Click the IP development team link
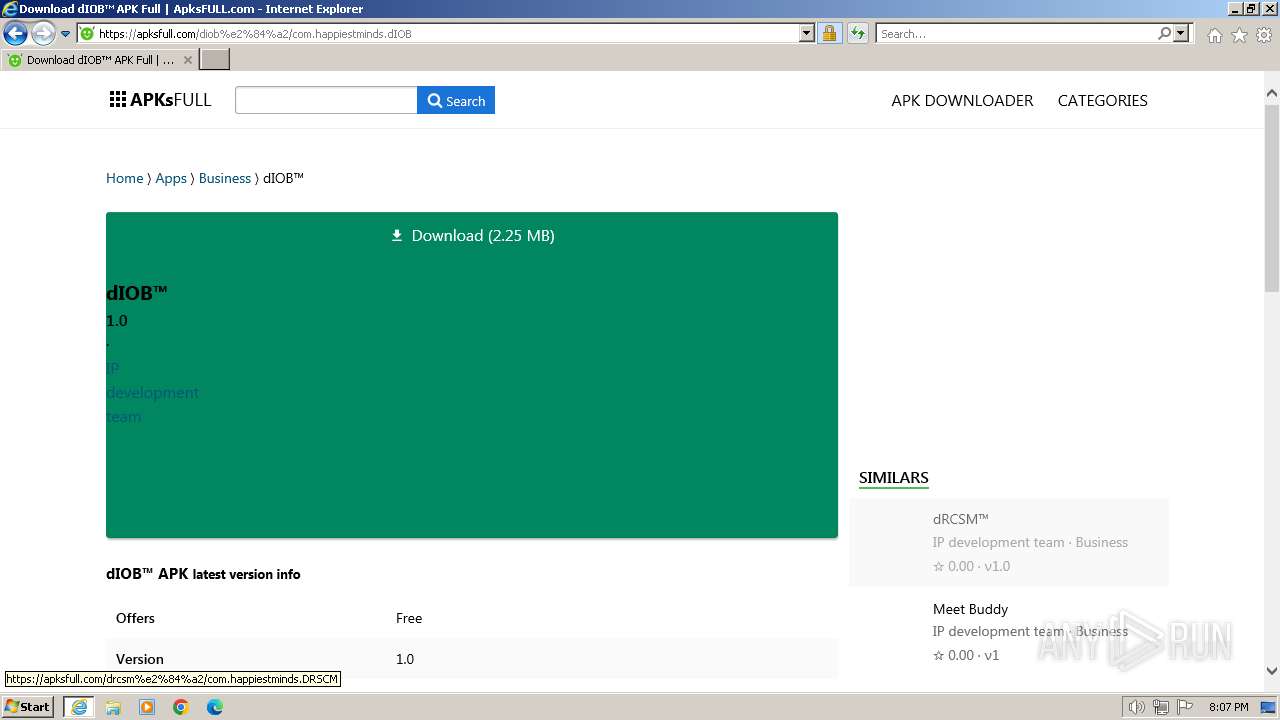1280x720 pixels. pyautogui.click(x=152, y=392)
